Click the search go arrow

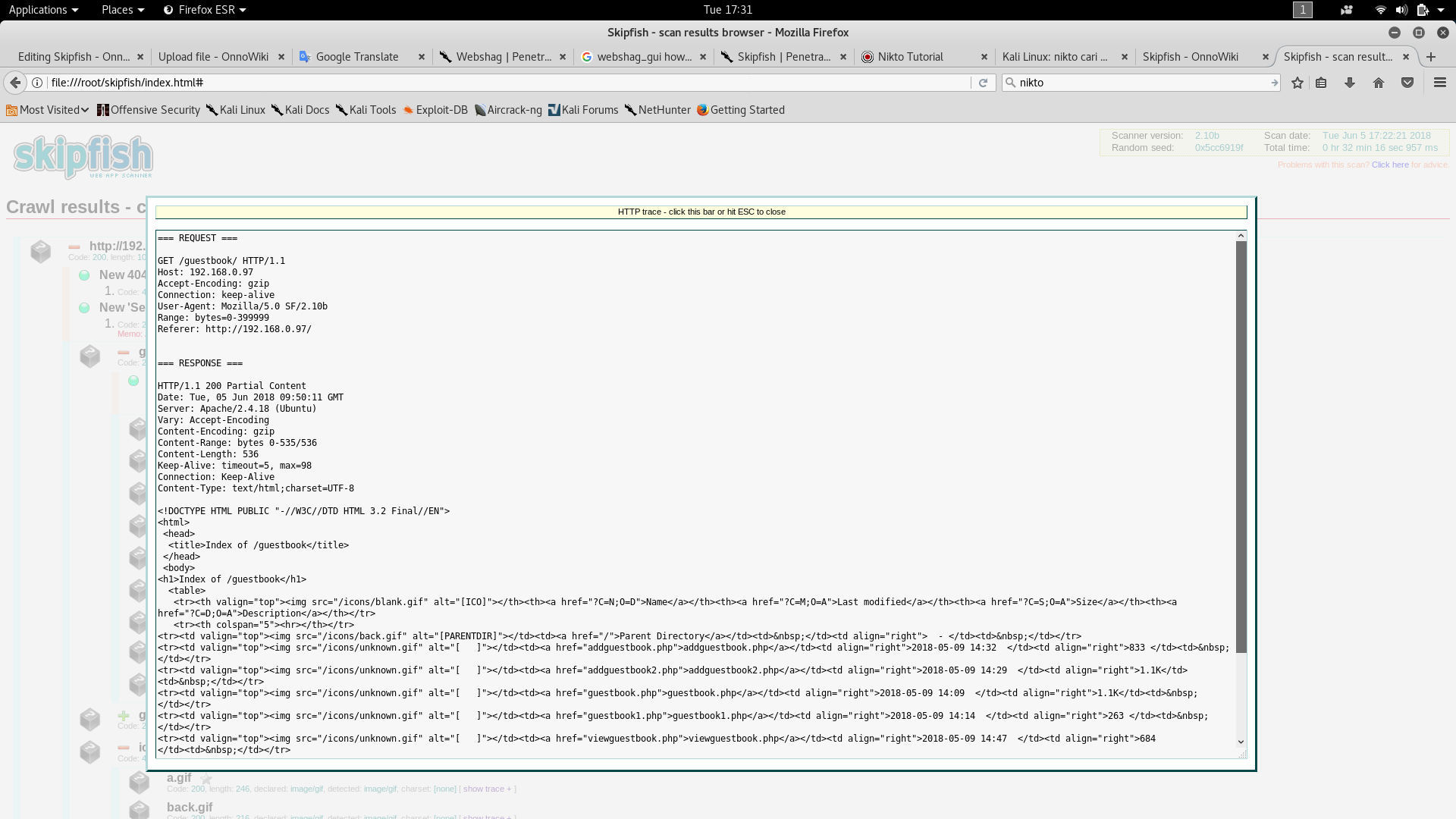(1274, 83)
